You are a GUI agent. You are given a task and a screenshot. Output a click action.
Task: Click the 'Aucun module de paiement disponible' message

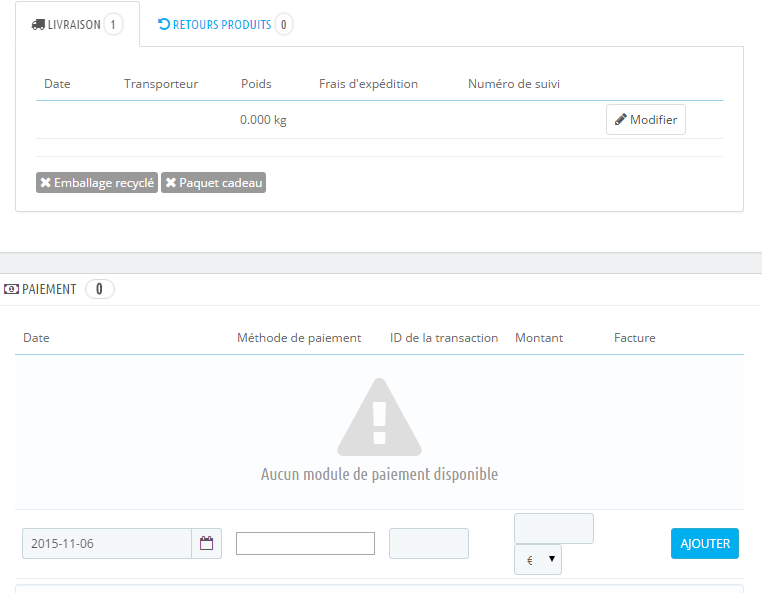[x=380, y=474]
